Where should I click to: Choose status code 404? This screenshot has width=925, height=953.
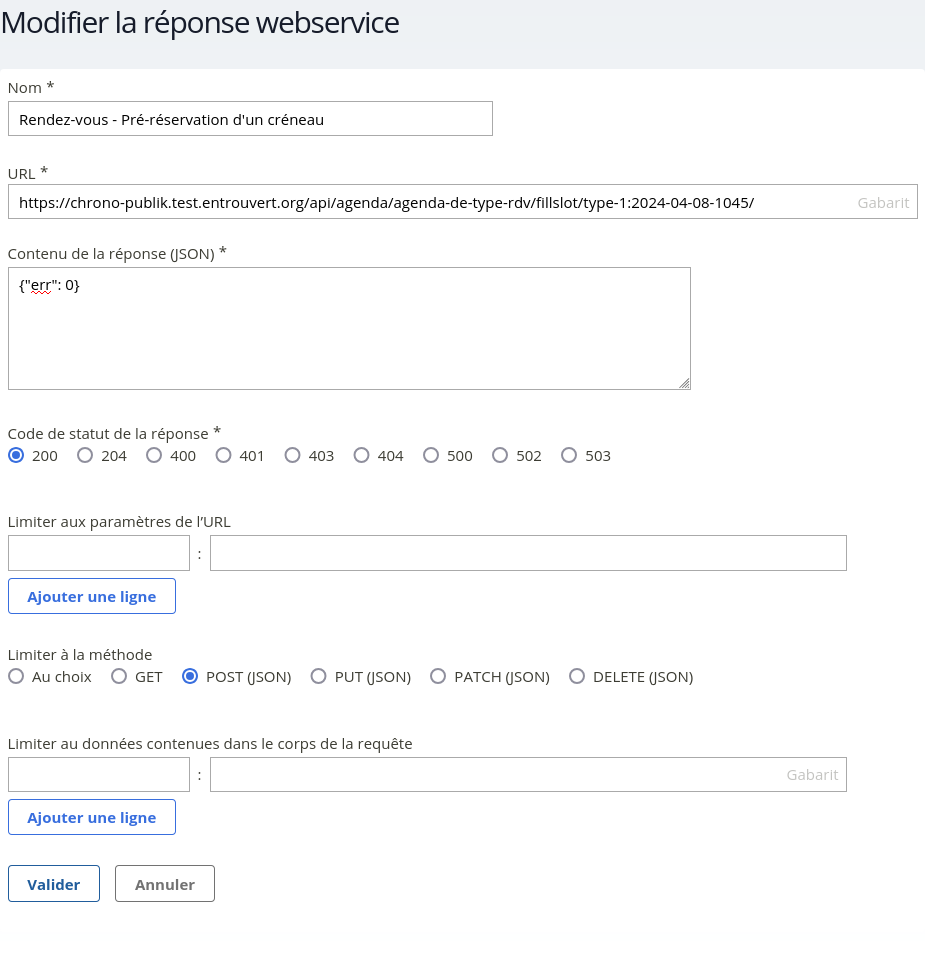pos(362,455)
